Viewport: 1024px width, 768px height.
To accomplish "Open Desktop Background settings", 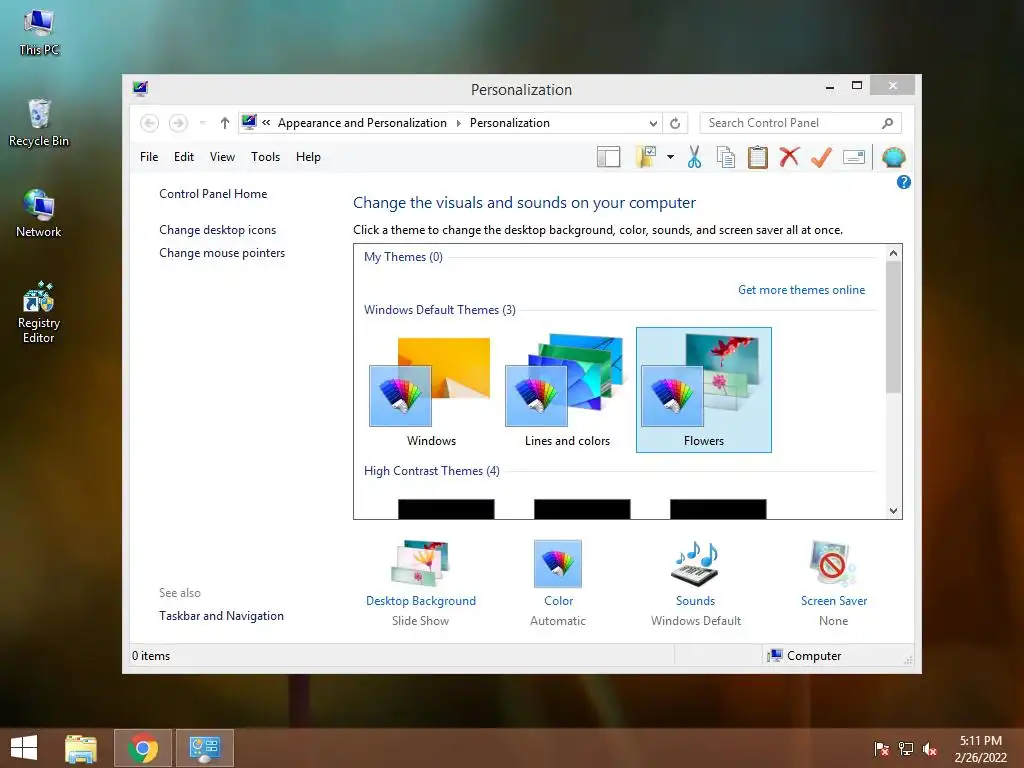I will tap(421, 583).
